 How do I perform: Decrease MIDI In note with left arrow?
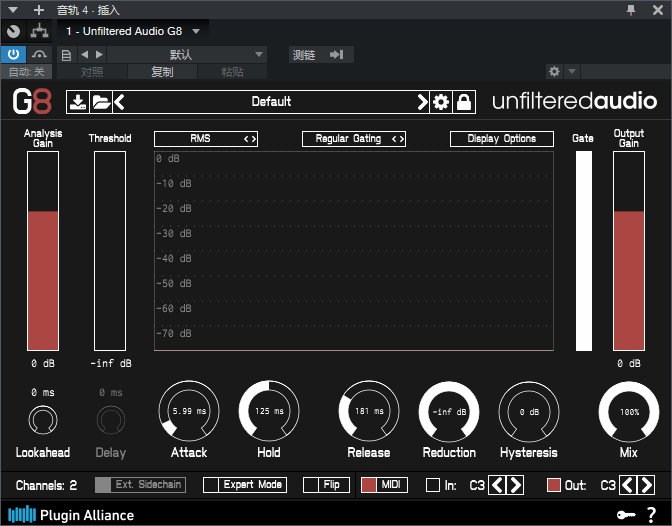click(x=497, y=485)
